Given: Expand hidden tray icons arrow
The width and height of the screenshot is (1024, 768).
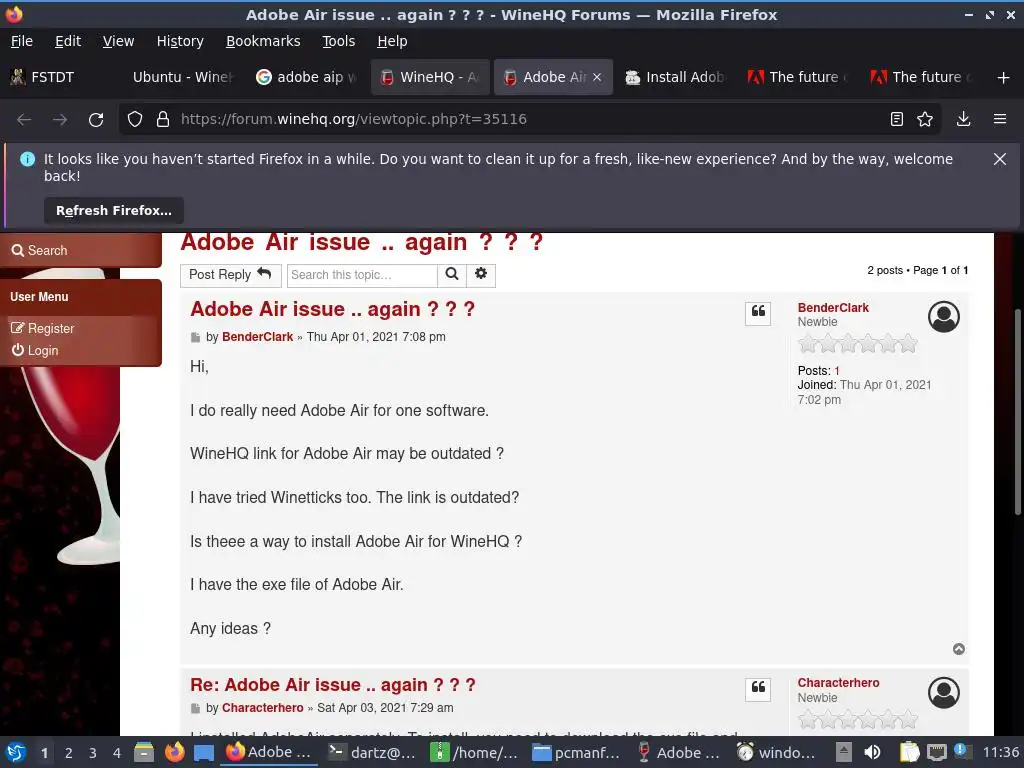Looking at the screenshot, I should [x=844, y=753].
